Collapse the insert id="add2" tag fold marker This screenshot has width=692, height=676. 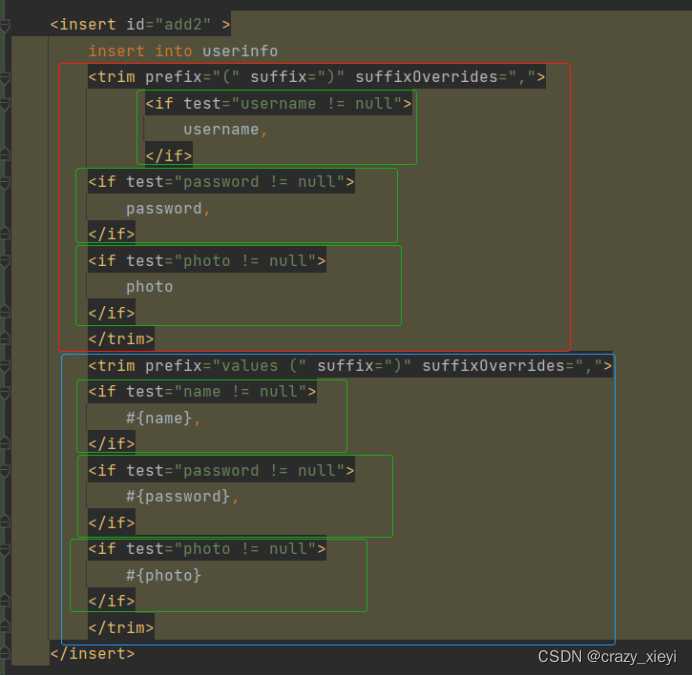click(5, 26)
